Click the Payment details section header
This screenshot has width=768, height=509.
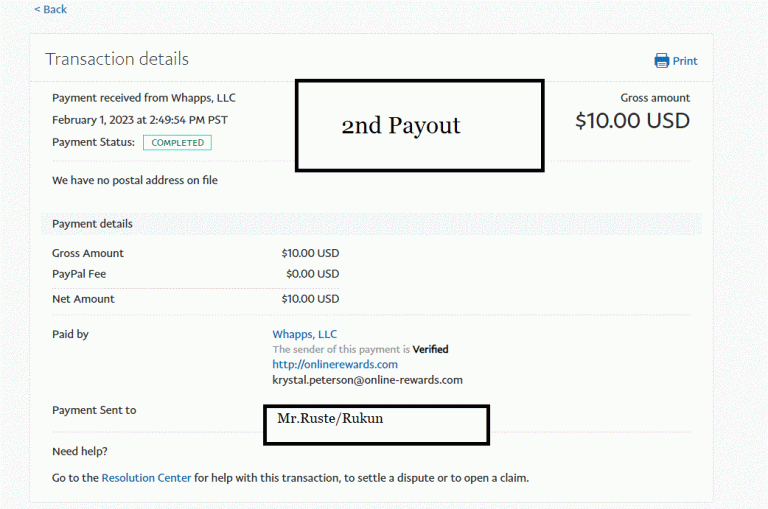[x=92, y=224]
